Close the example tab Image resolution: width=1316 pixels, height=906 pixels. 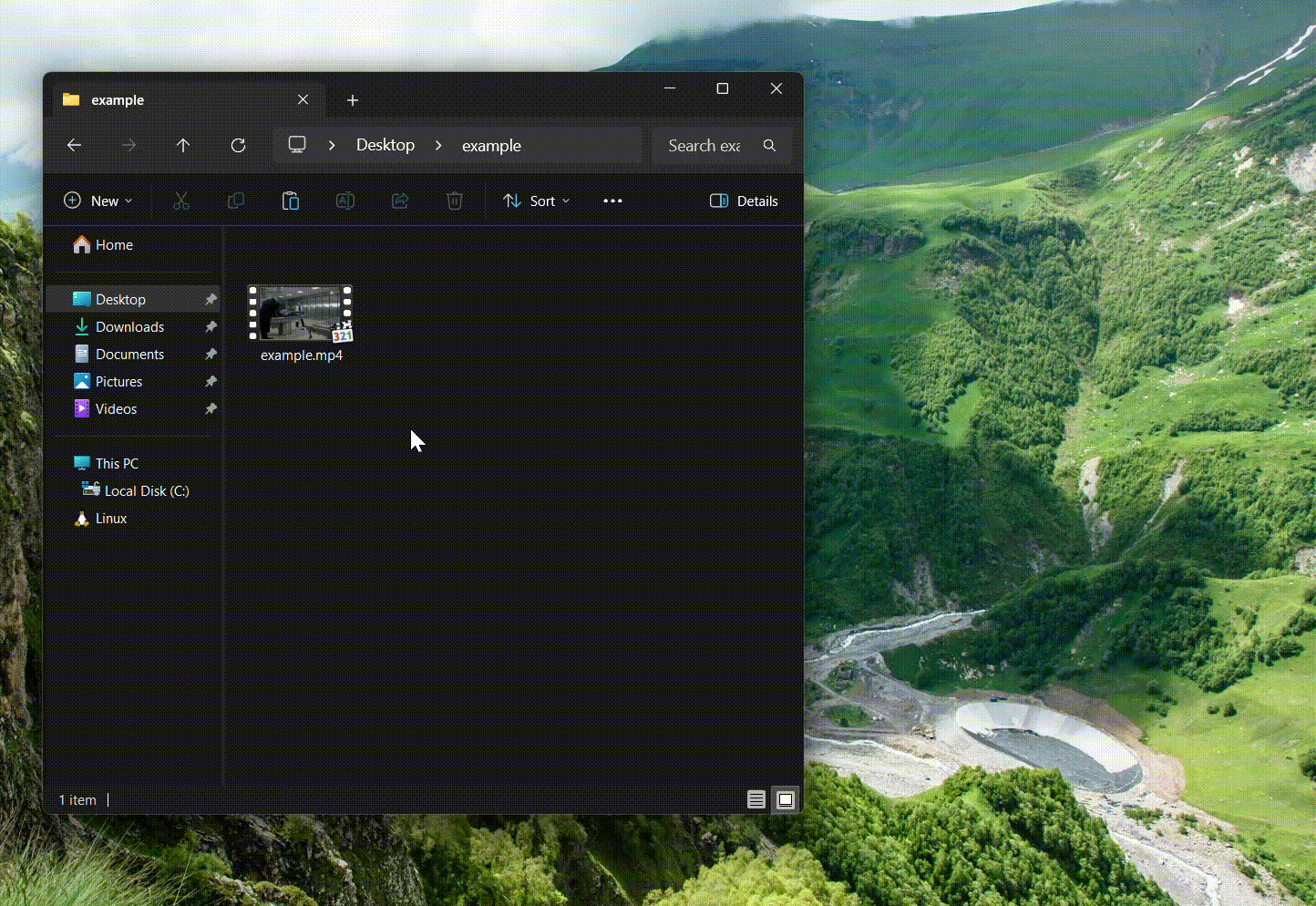(303, 99)
